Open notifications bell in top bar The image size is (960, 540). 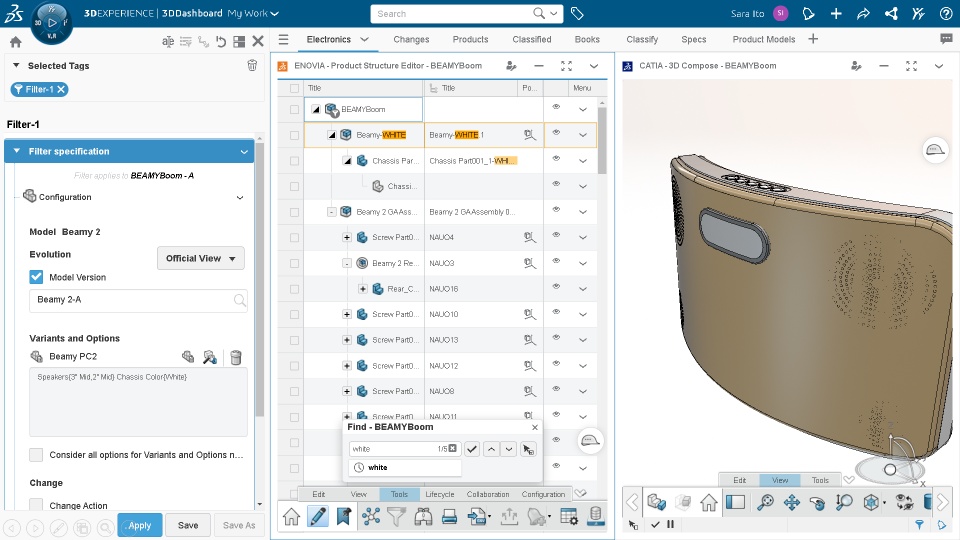click(808, 13)
